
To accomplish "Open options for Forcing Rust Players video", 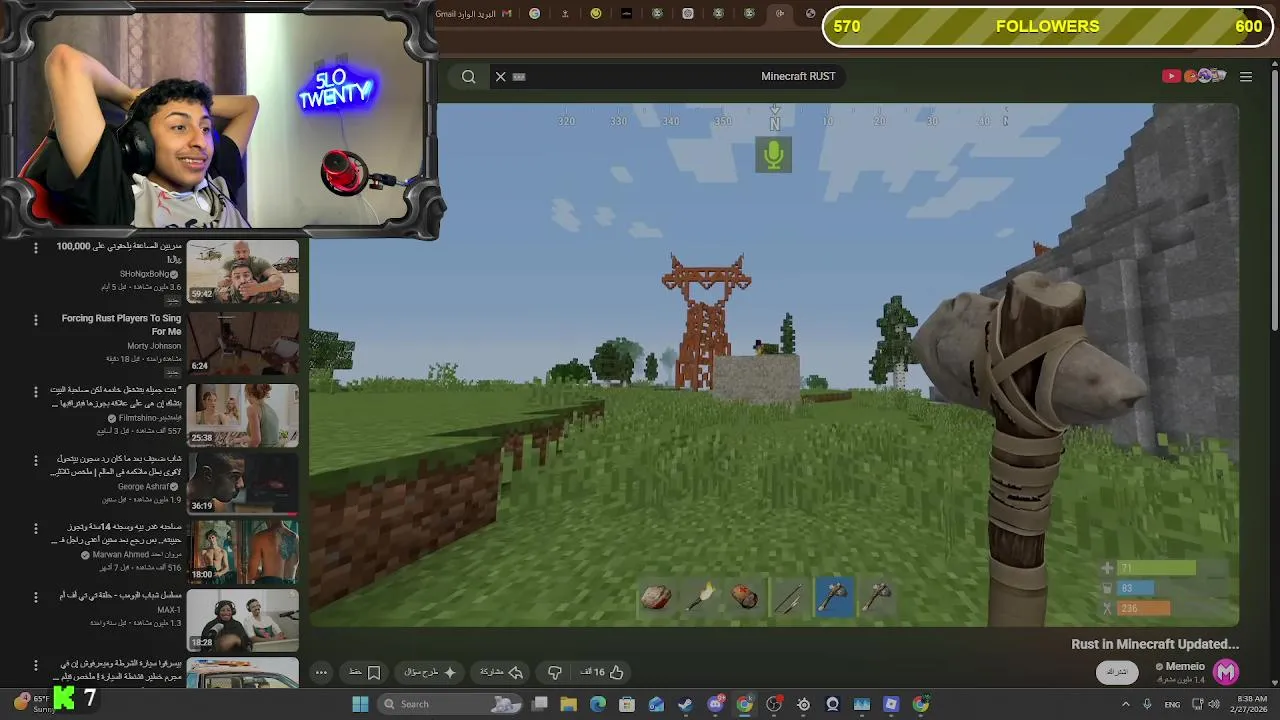I will click(x=36, y=320).
